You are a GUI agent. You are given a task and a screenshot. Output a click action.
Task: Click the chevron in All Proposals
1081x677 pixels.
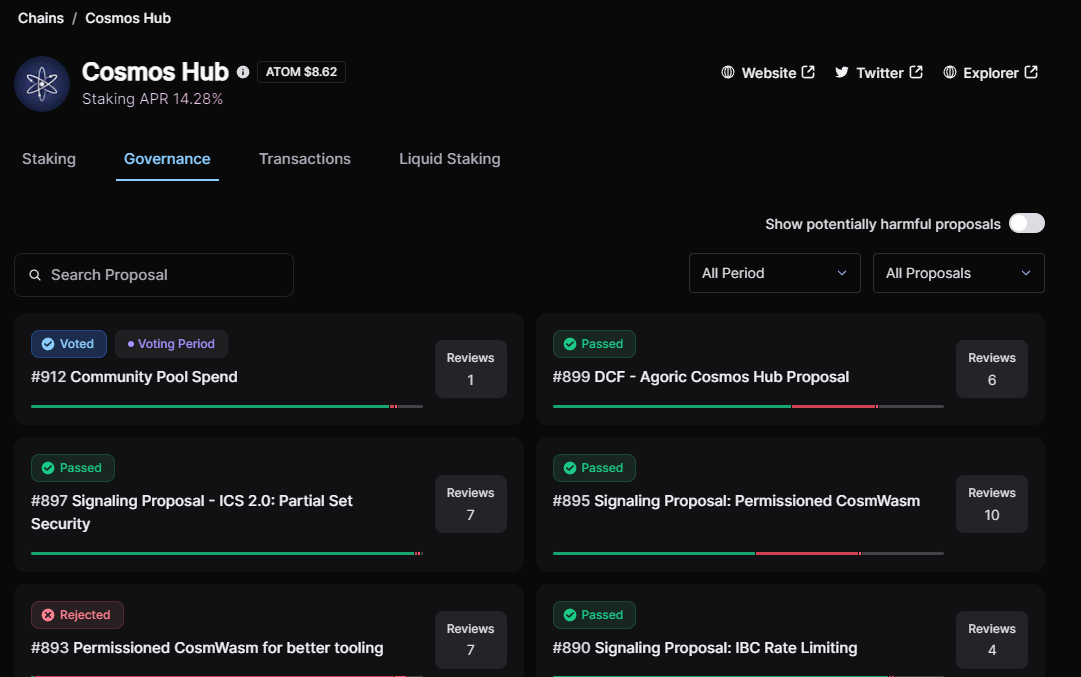click(1026, 273)
